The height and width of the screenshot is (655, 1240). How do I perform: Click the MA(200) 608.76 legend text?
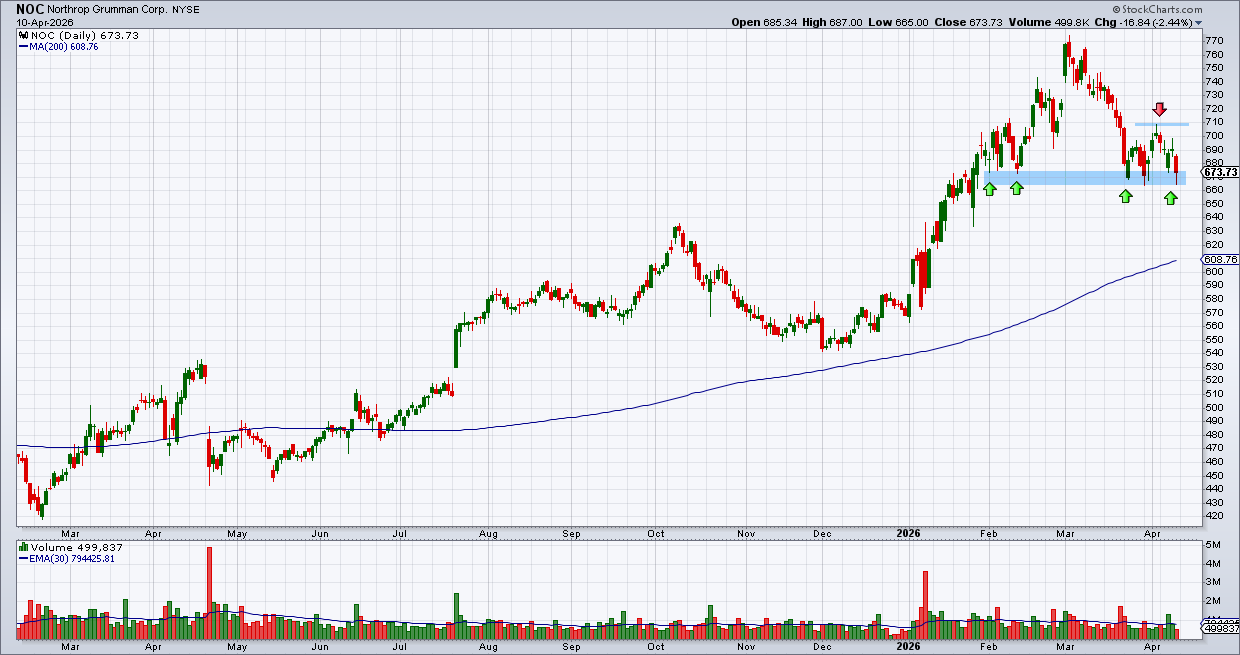point(65,47)
